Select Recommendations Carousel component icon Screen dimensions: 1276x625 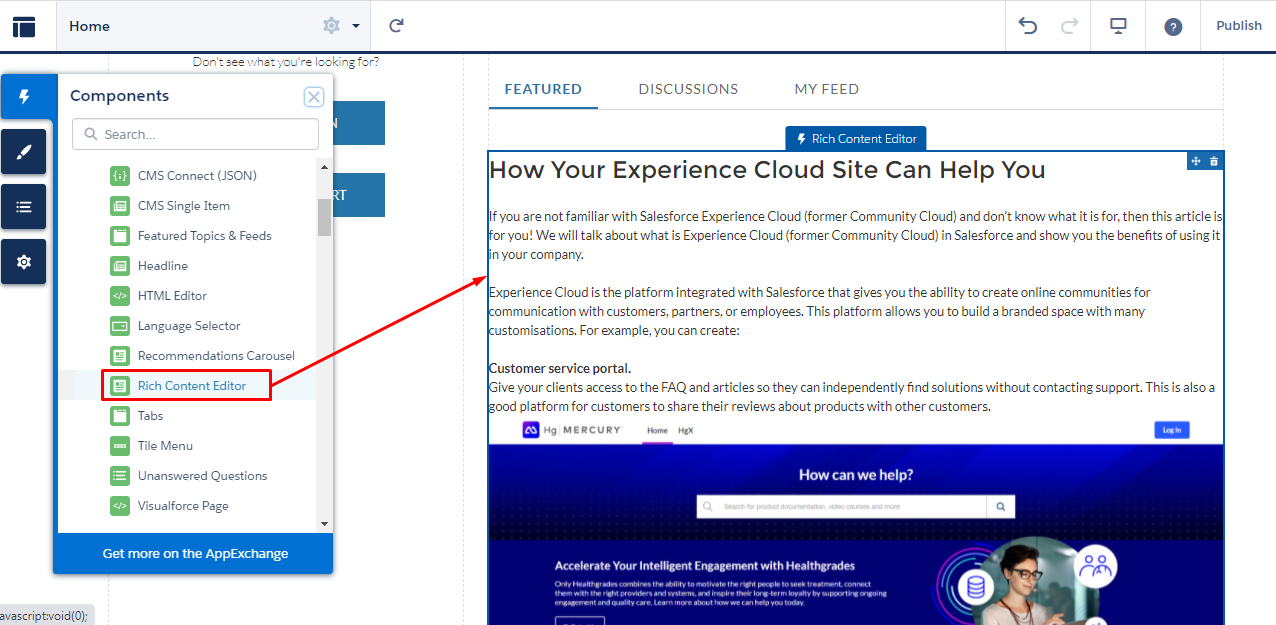[x=120, y=356]
